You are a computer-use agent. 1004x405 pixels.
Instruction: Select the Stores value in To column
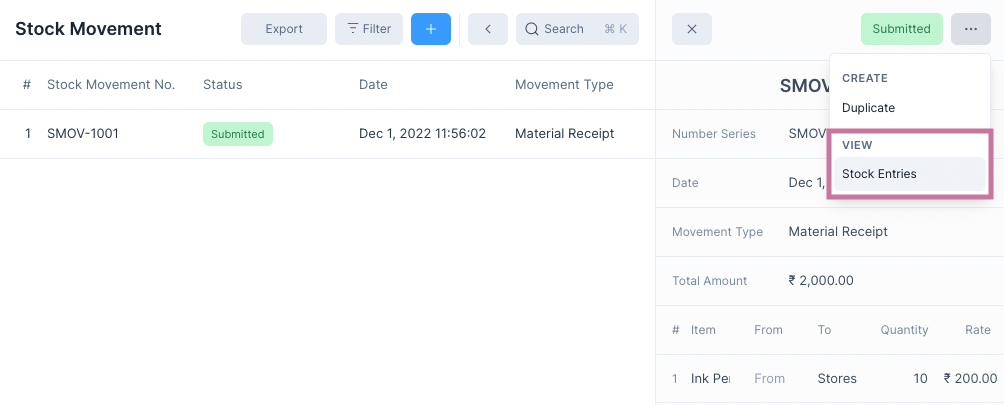[x=836, y=379]
